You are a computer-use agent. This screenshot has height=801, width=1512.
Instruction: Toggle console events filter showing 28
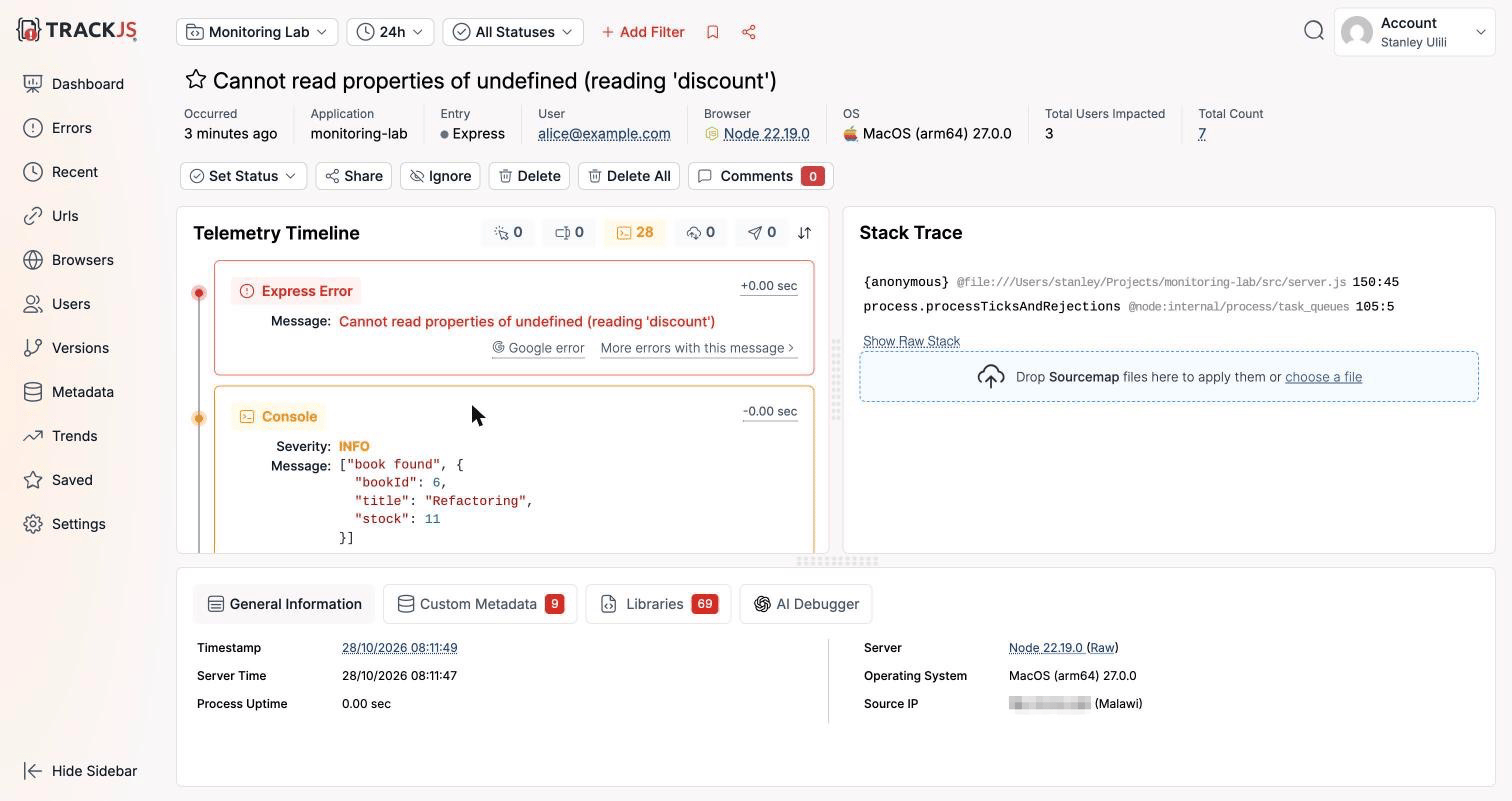coord(635,233)
